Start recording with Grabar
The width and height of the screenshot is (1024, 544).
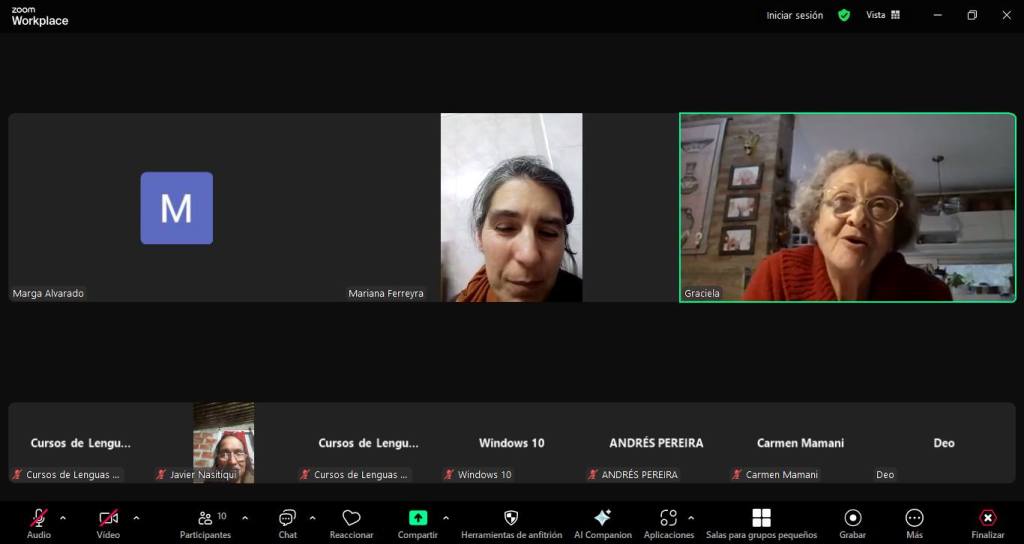click(852, 522)
